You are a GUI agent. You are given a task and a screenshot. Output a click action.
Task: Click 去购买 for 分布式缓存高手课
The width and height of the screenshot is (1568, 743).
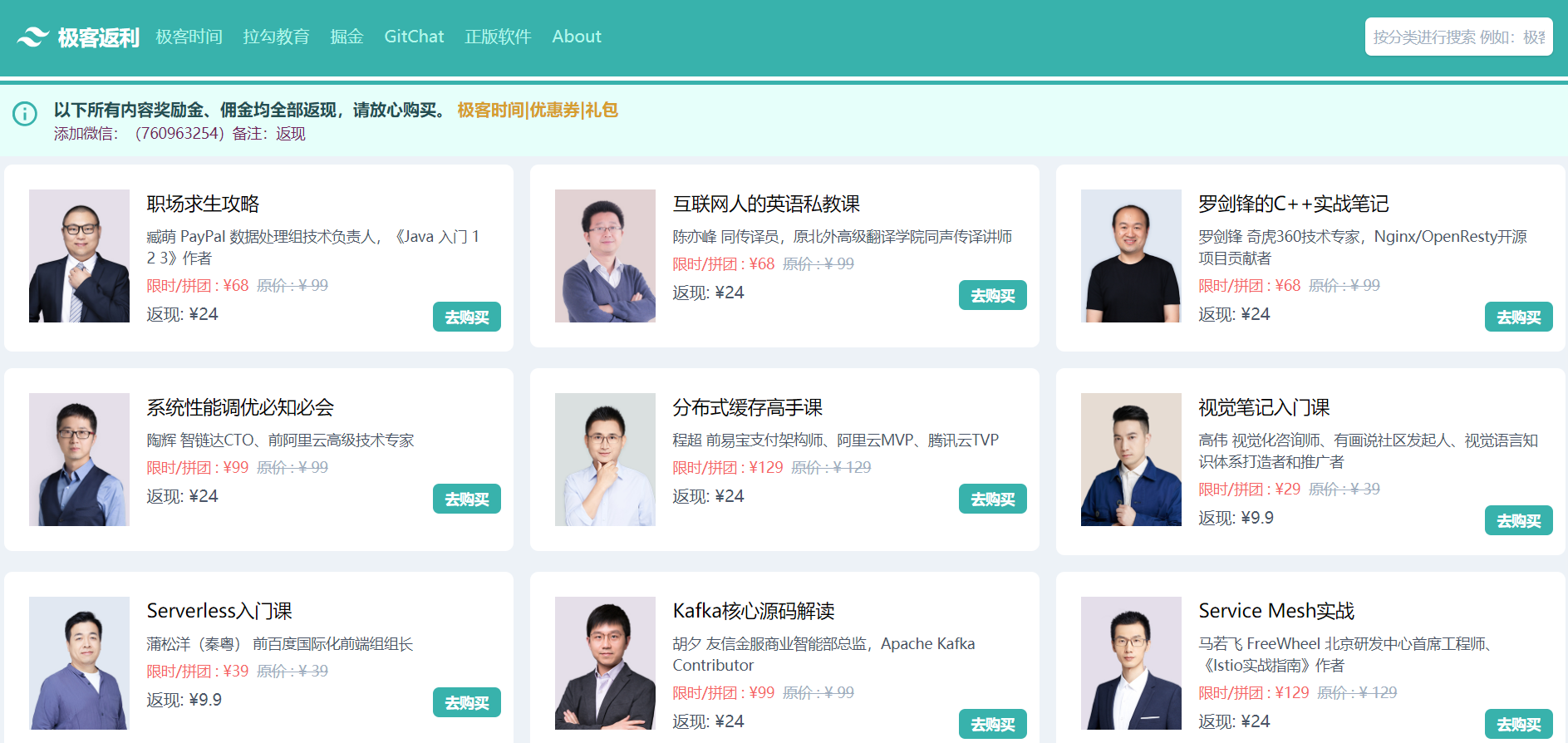coord(992,499)
